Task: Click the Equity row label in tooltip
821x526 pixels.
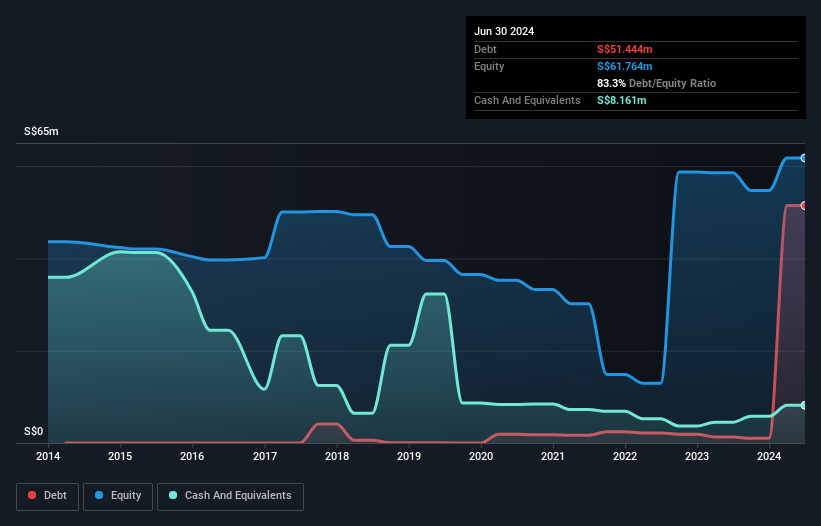Action: pyautogui.click(x=489, y=66)
